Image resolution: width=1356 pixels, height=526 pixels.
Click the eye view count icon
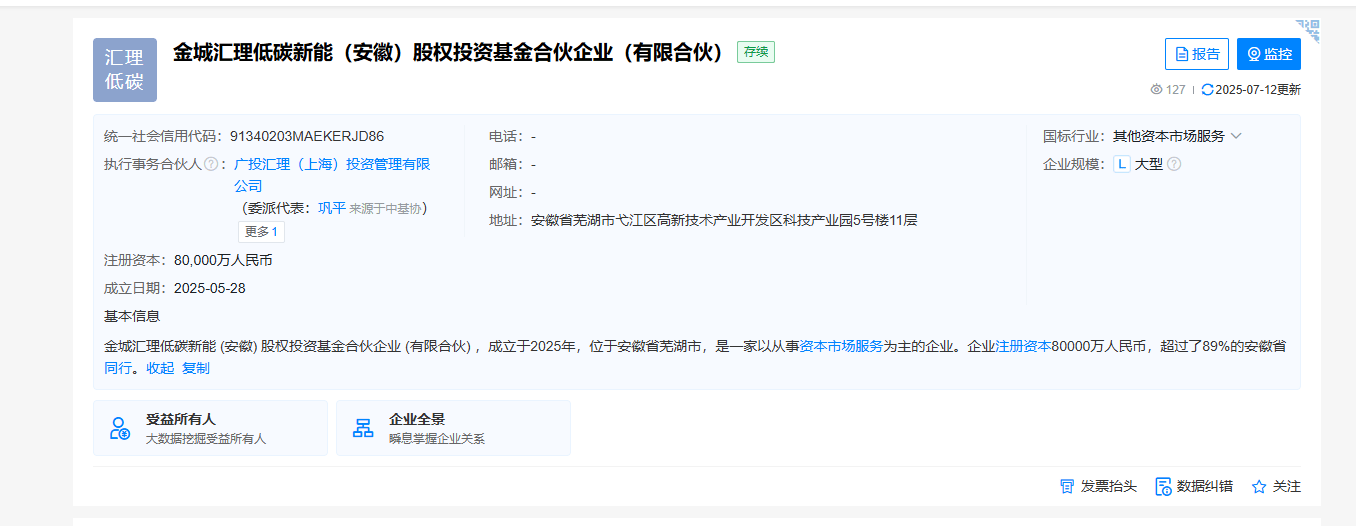click(x=1156, y=90)
